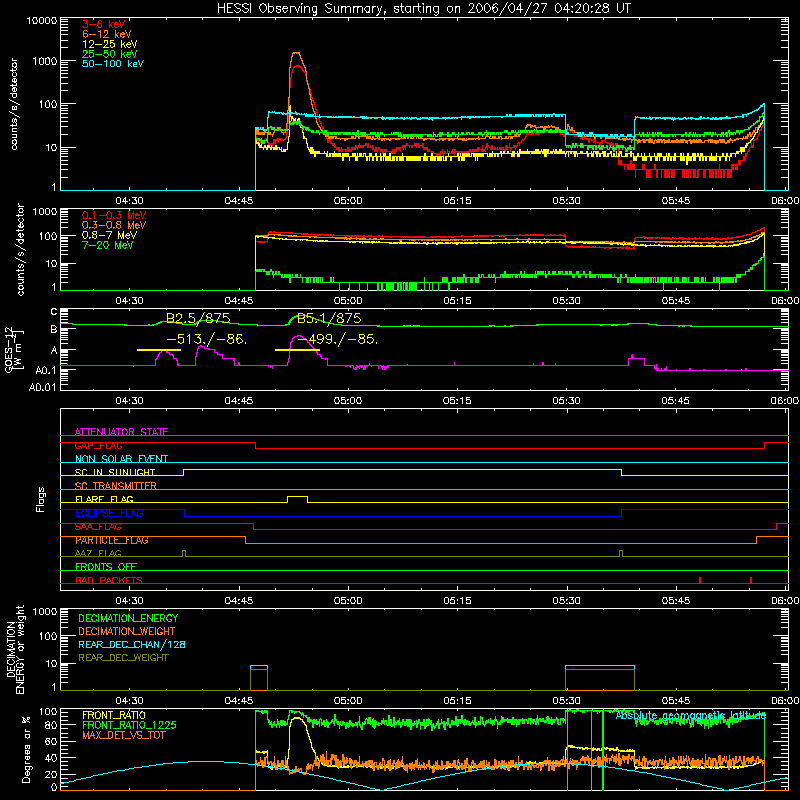Click the 25-50 keV legend entry
The height and width of the screenshot is (800, 800).
pyautogui.click(x=110, y=54)
